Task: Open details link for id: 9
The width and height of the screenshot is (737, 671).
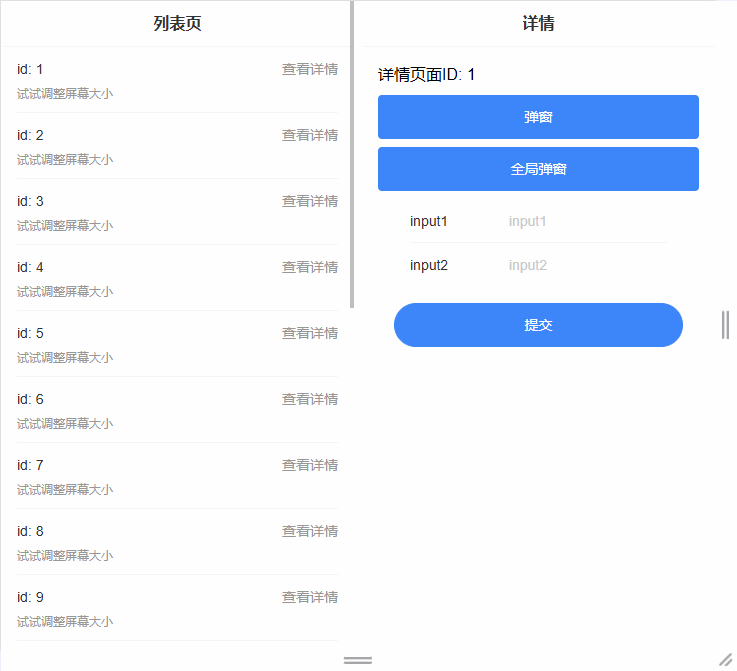Action: tap(310, 597)
